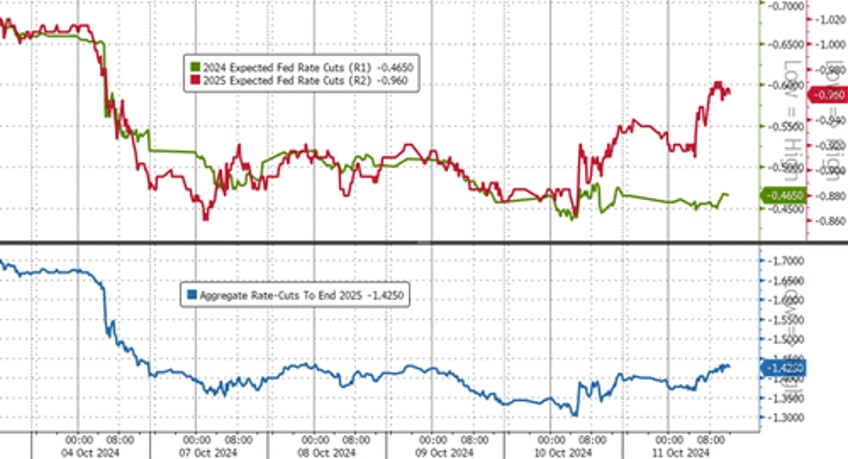This screenshot has width=848, height=459.
Task: Click the 08:00 tick above 07 Oct 2024
Action: (238, 440)
